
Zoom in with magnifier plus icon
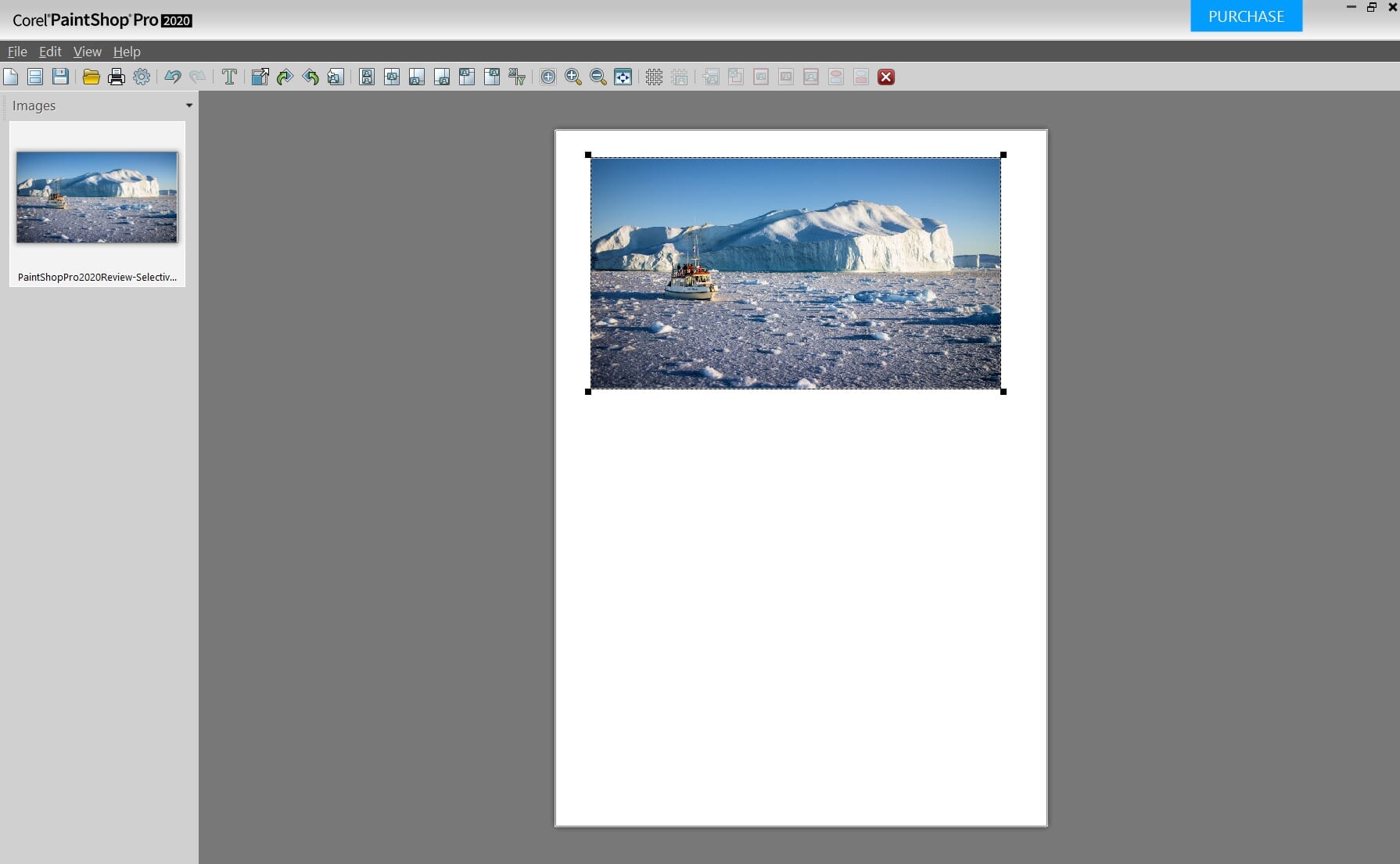[573, 77]
